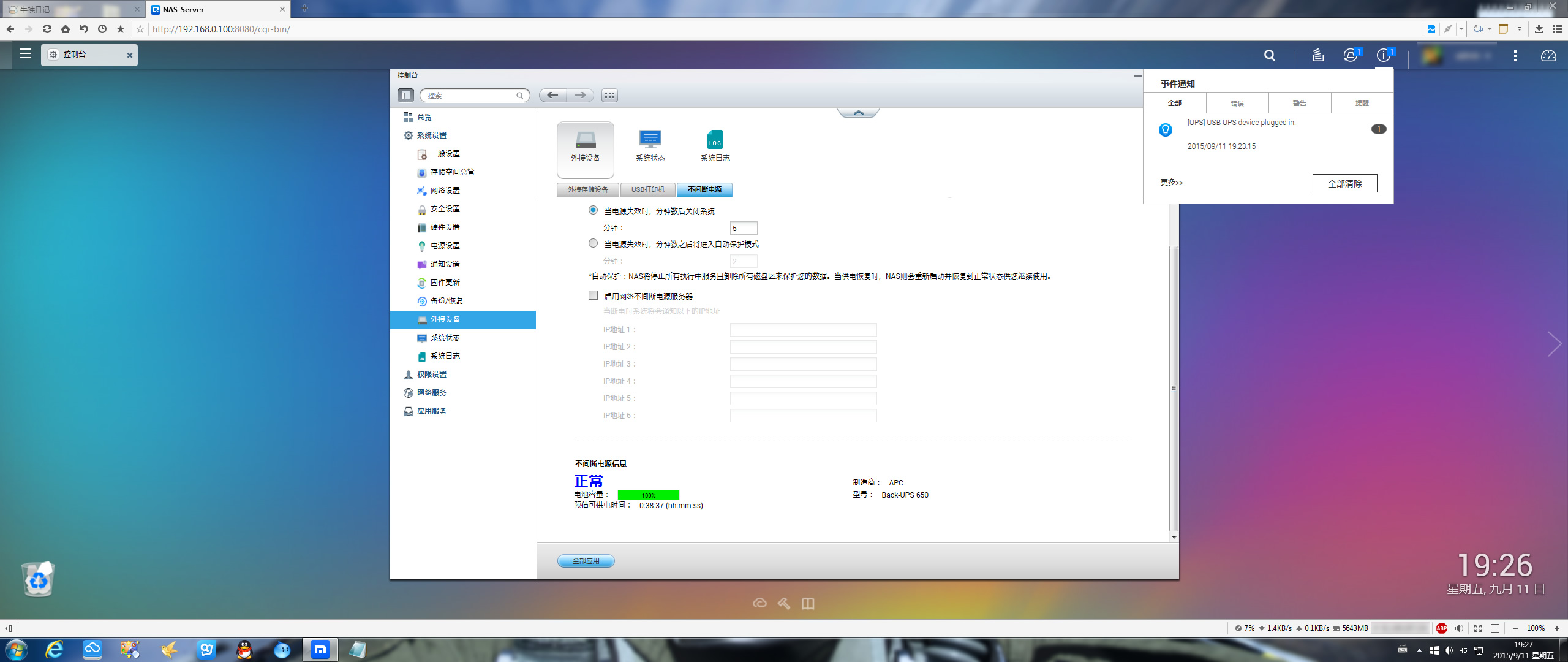The image size is (1568, 662).
Task: Switch to USB打印机 tab
Action: tap(648, 189)
